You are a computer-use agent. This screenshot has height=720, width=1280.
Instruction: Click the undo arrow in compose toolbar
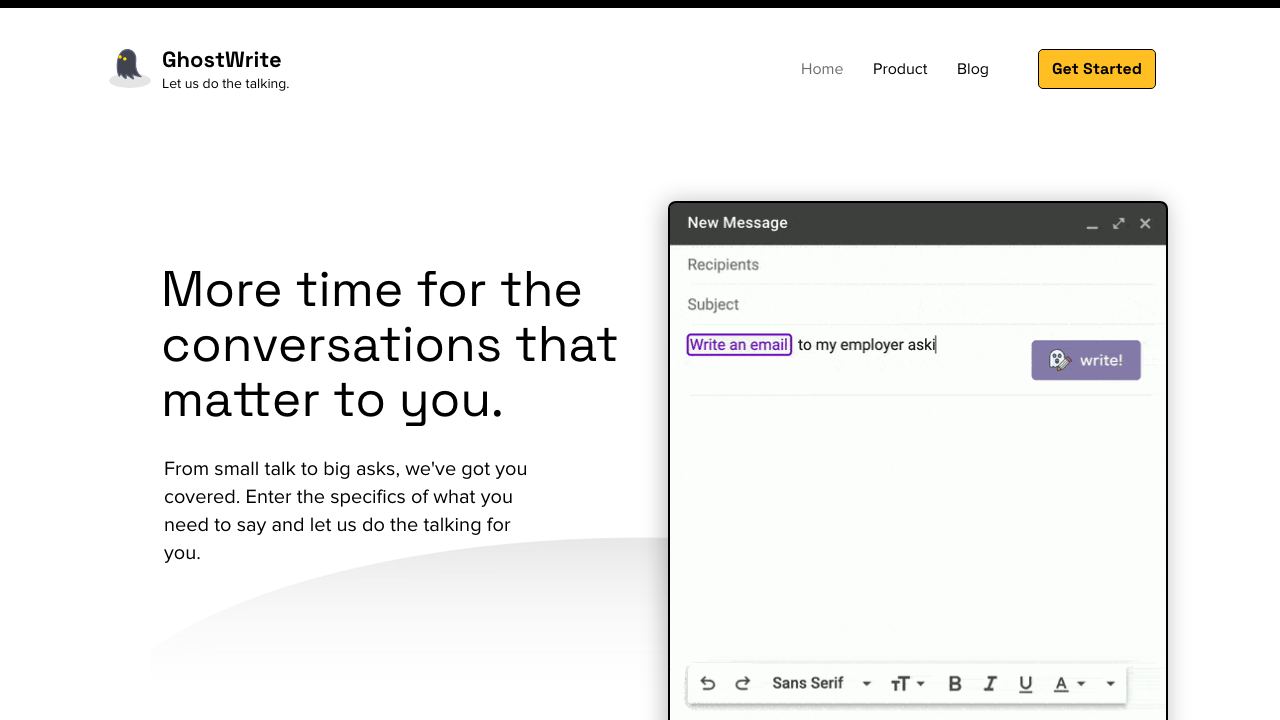pyautogui.click(x=708, y=683)
